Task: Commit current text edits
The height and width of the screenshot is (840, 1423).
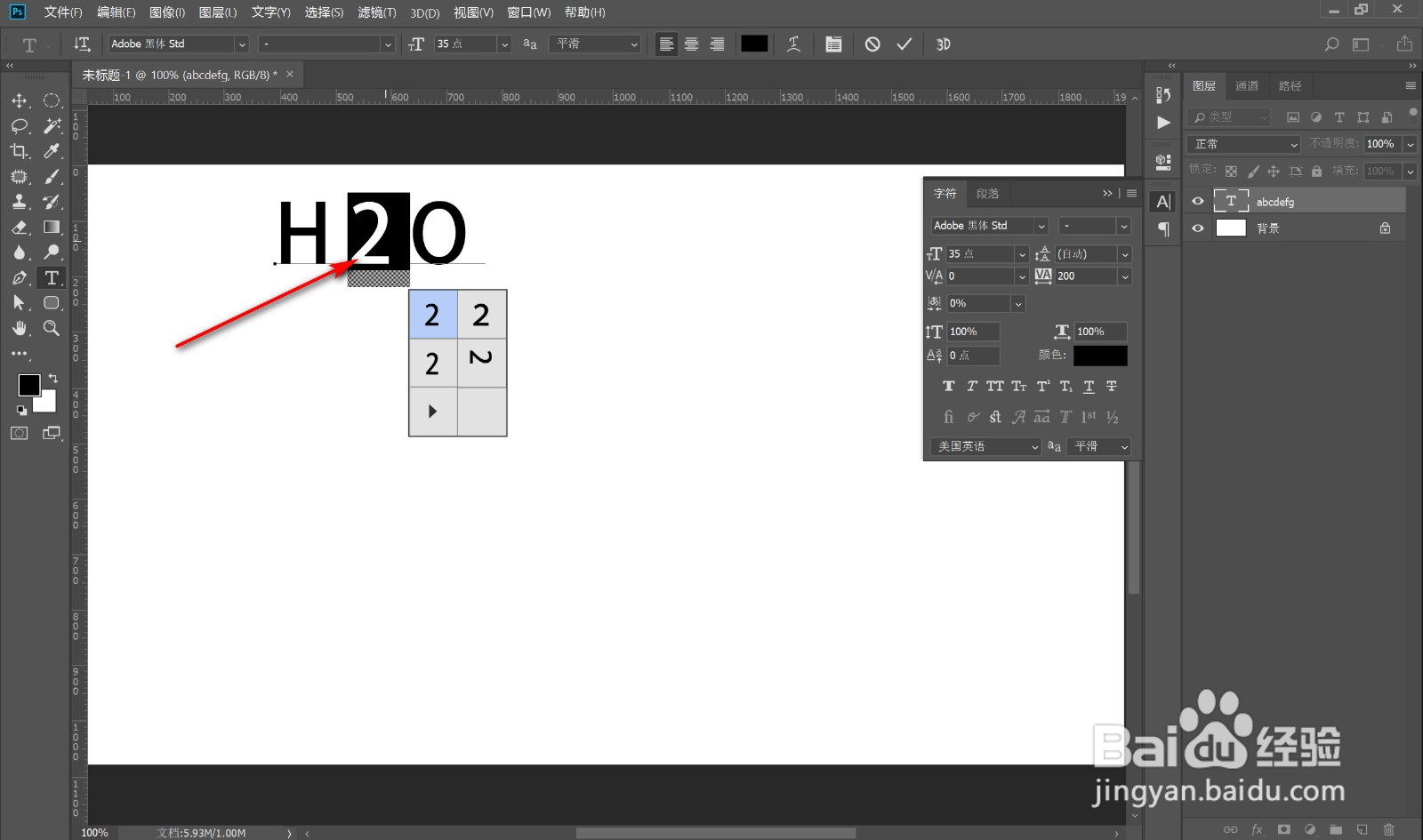Action: (x=904, y=44)
